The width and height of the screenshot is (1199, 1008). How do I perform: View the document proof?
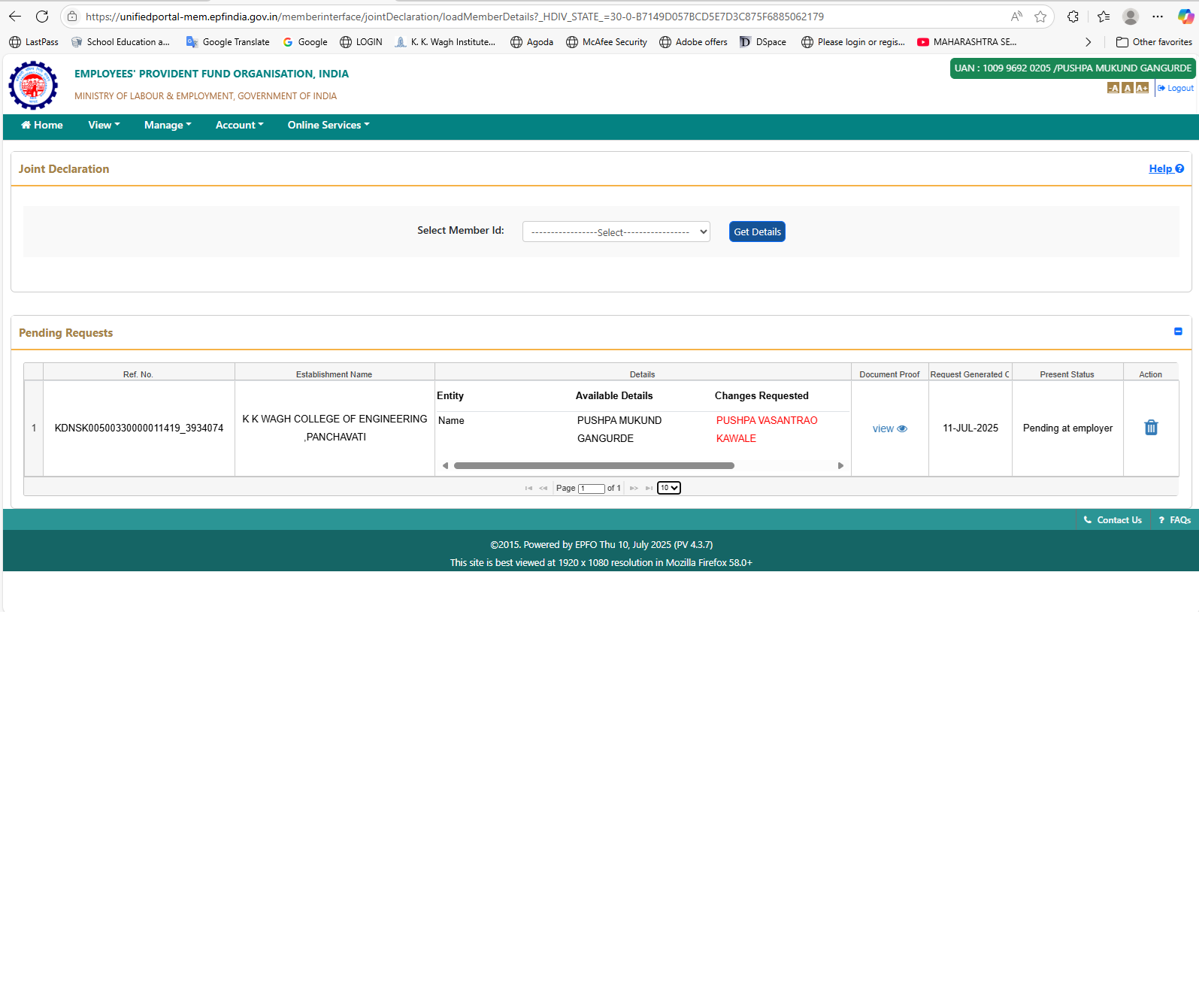[889, 428]
